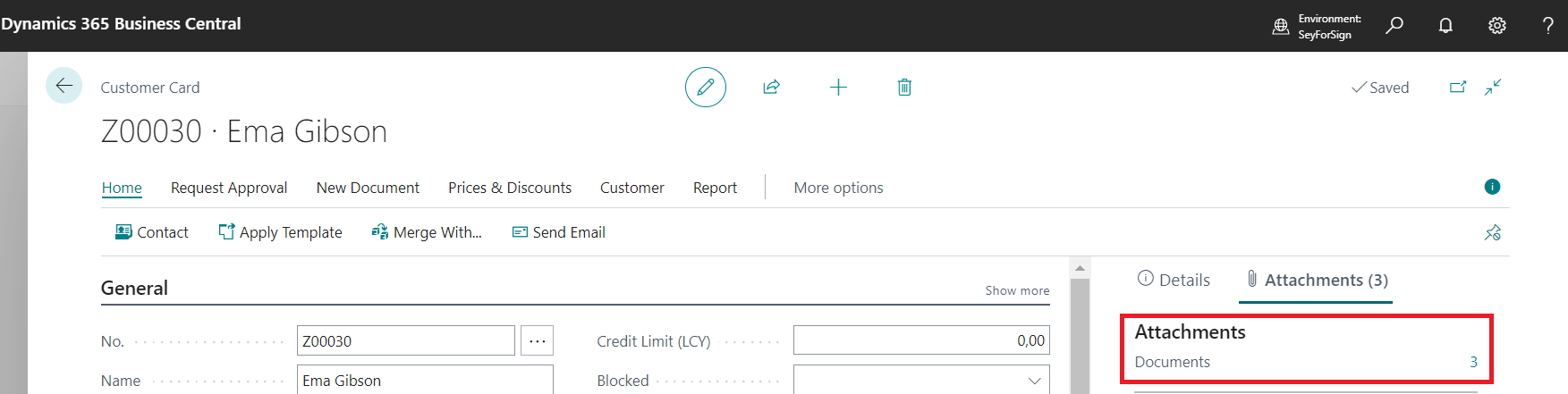Viewport: 1568px width, 394px height.
Task: Switch to the Details tab
Action: click(x=1174, y=280)
